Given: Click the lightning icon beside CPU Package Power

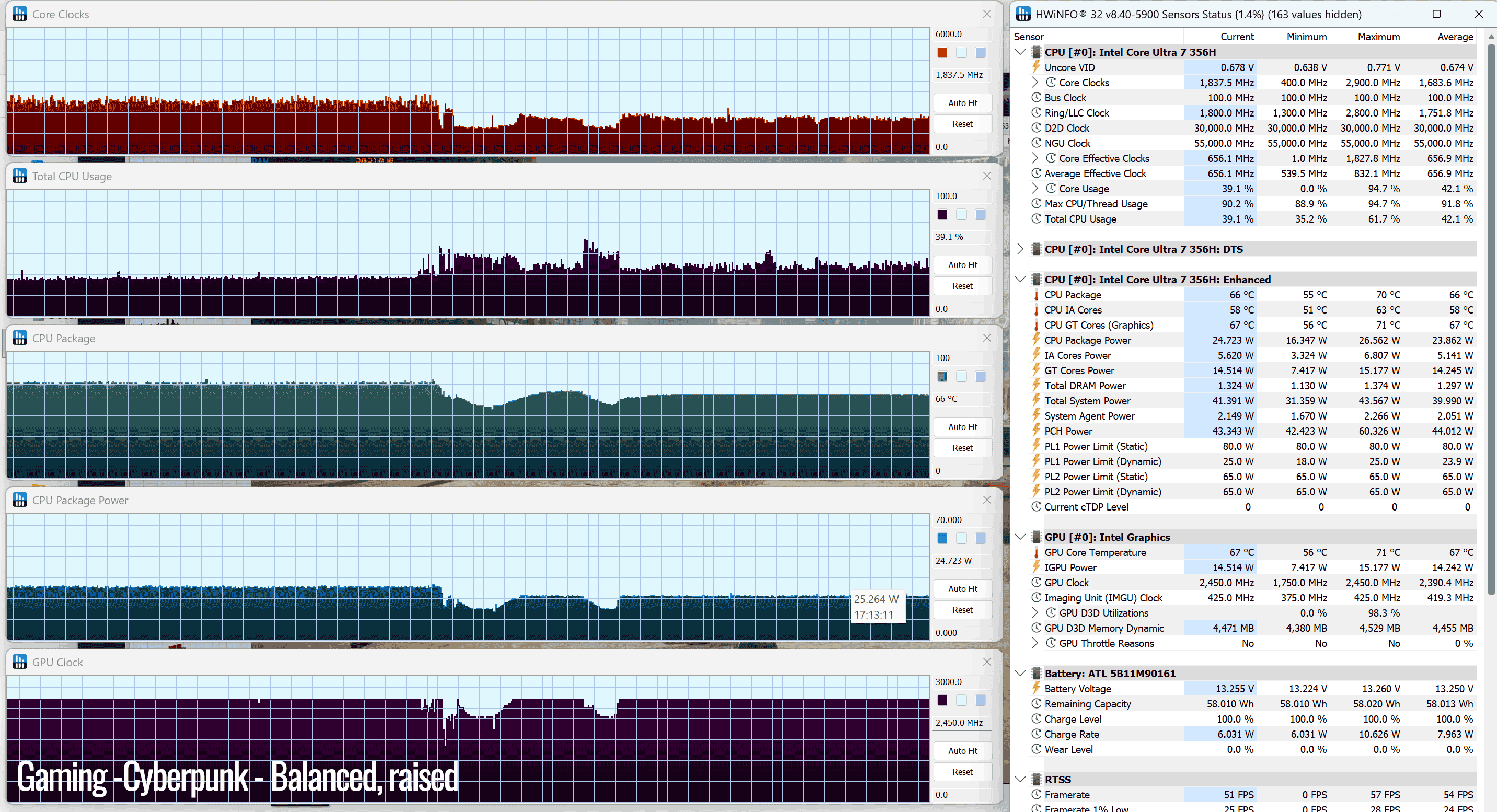Looking at the screenshot, I should [x=1036, y=340].
